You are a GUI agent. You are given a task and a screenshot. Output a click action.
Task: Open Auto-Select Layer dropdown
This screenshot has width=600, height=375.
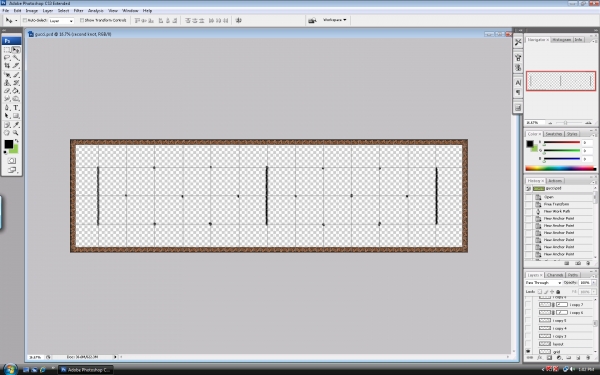61,21
